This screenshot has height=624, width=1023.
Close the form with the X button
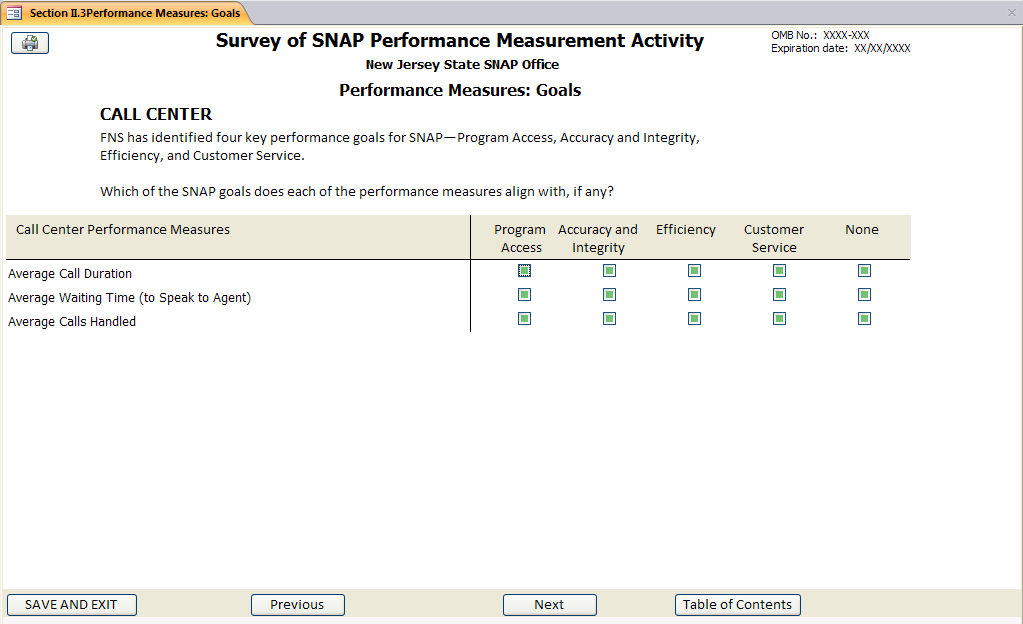(1011, 13)
